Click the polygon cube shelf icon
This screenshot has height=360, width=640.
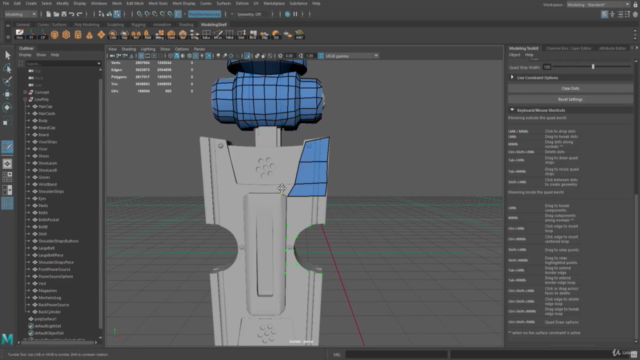66,35
